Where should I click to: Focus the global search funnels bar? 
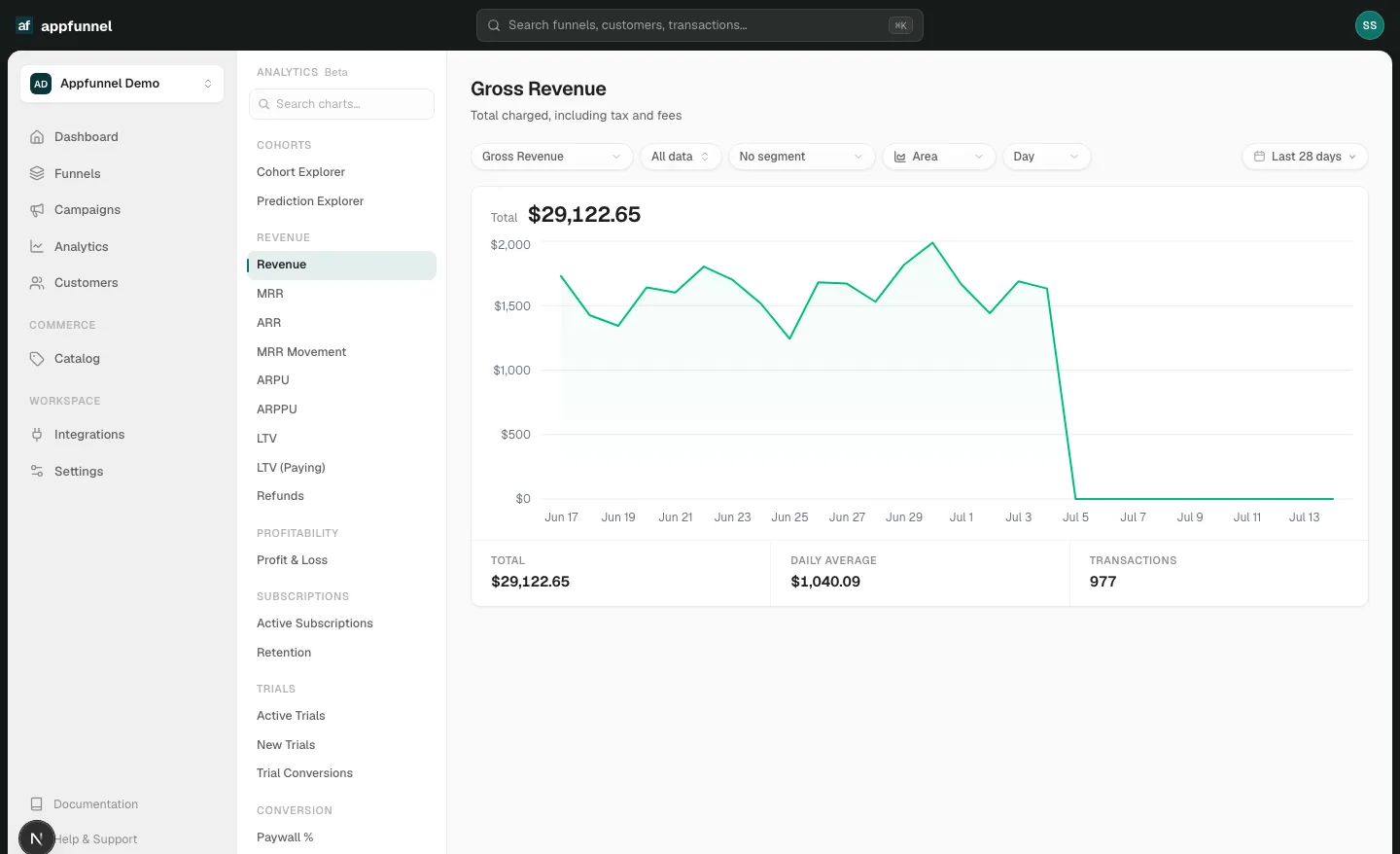pyautogui.click(x=699, y=25)
